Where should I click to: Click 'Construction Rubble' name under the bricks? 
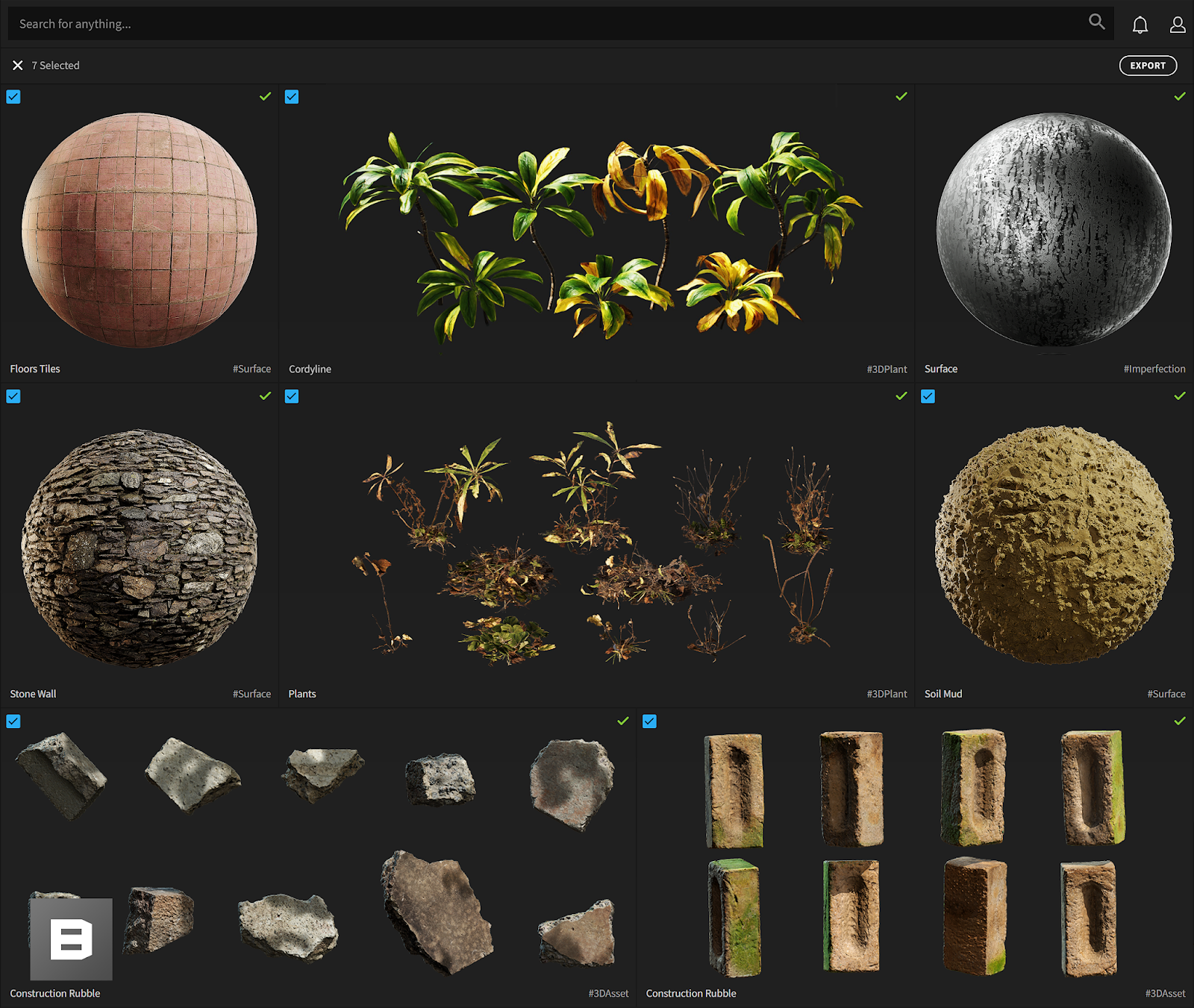(x=691, y=993)
